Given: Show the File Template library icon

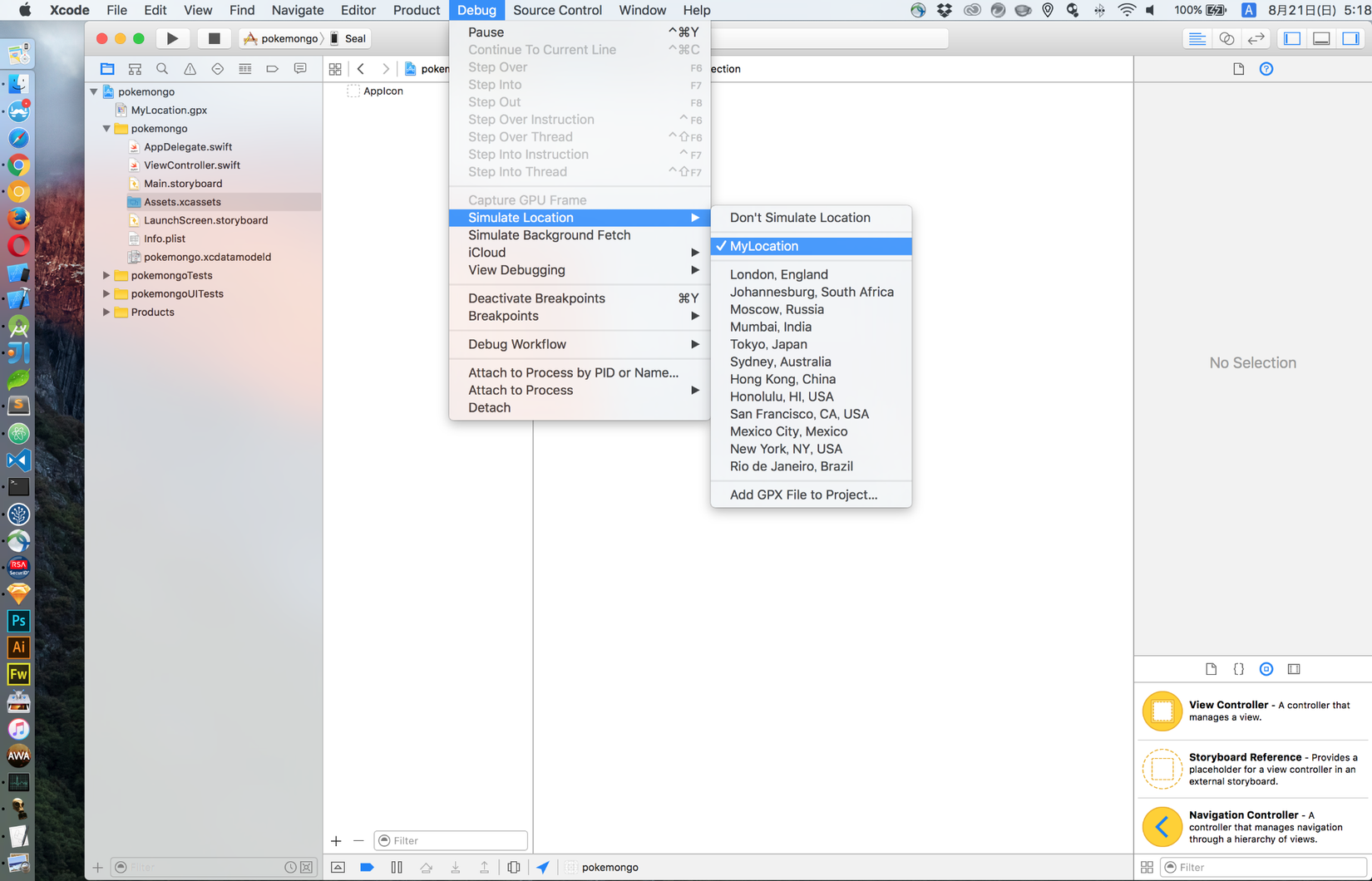Looking at the screenshot, I should 1212,669.
